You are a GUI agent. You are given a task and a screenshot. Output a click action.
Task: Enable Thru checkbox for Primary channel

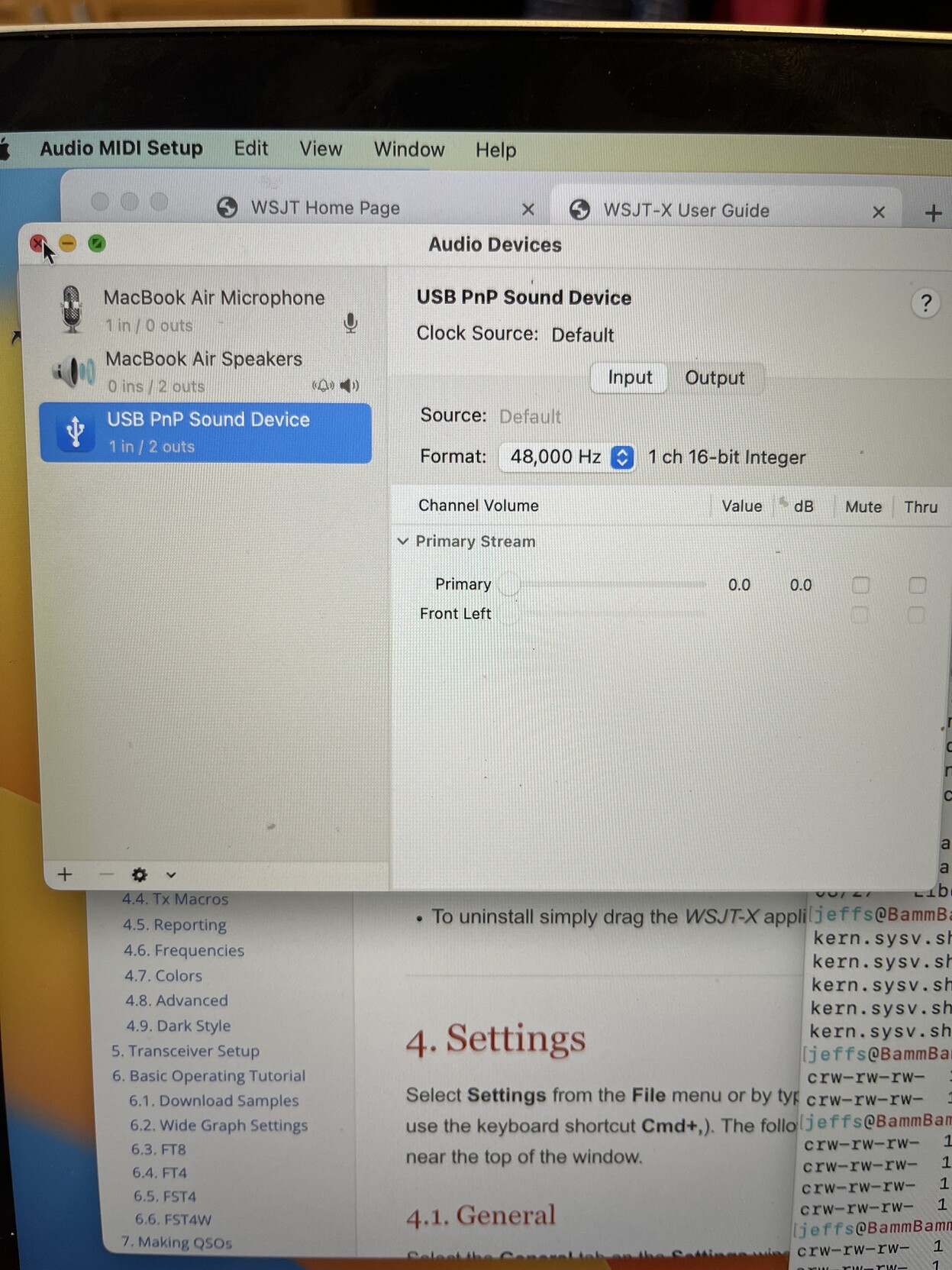point(917,585)
